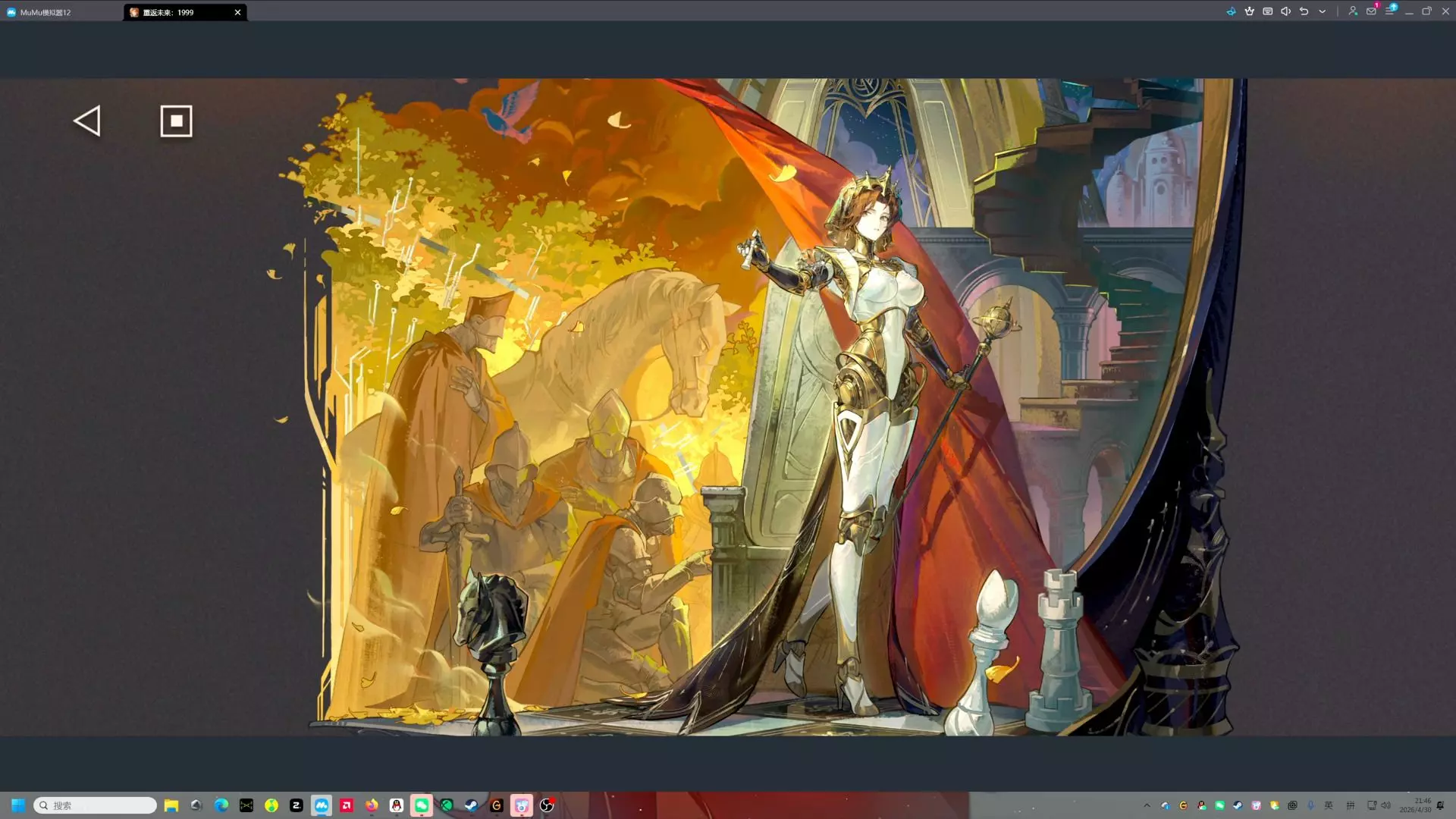Expand the title bar chevron dropdown
Image resolution: width=1456 pixels, height=819 pixels.
click(x=1323, y=11)
